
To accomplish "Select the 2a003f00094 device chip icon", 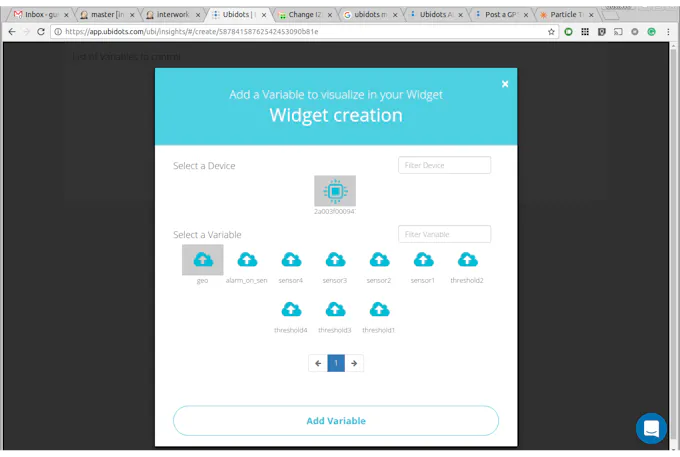I will pos(335,191).
